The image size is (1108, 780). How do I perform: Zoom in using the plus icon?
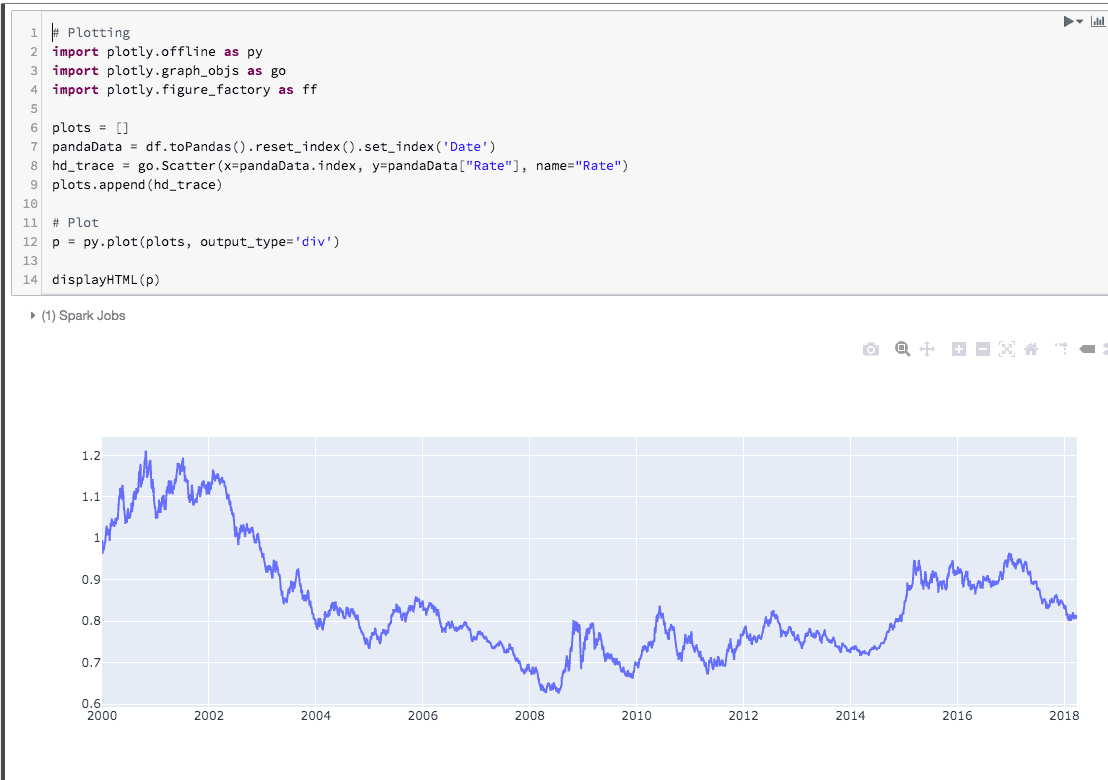click(958, 349)
